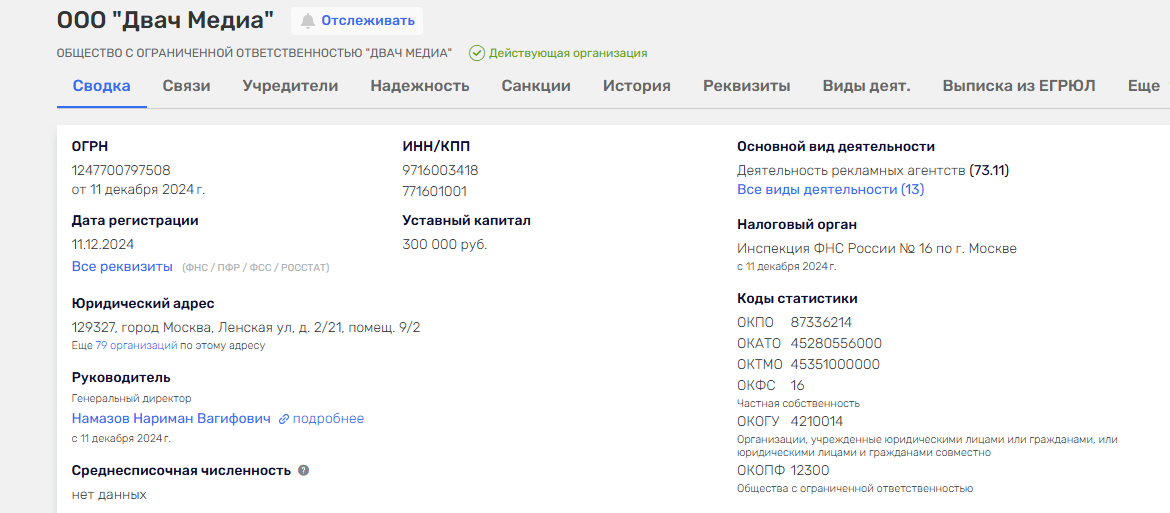
Task: Go to the Учредители tab
Action: [290, 86]
